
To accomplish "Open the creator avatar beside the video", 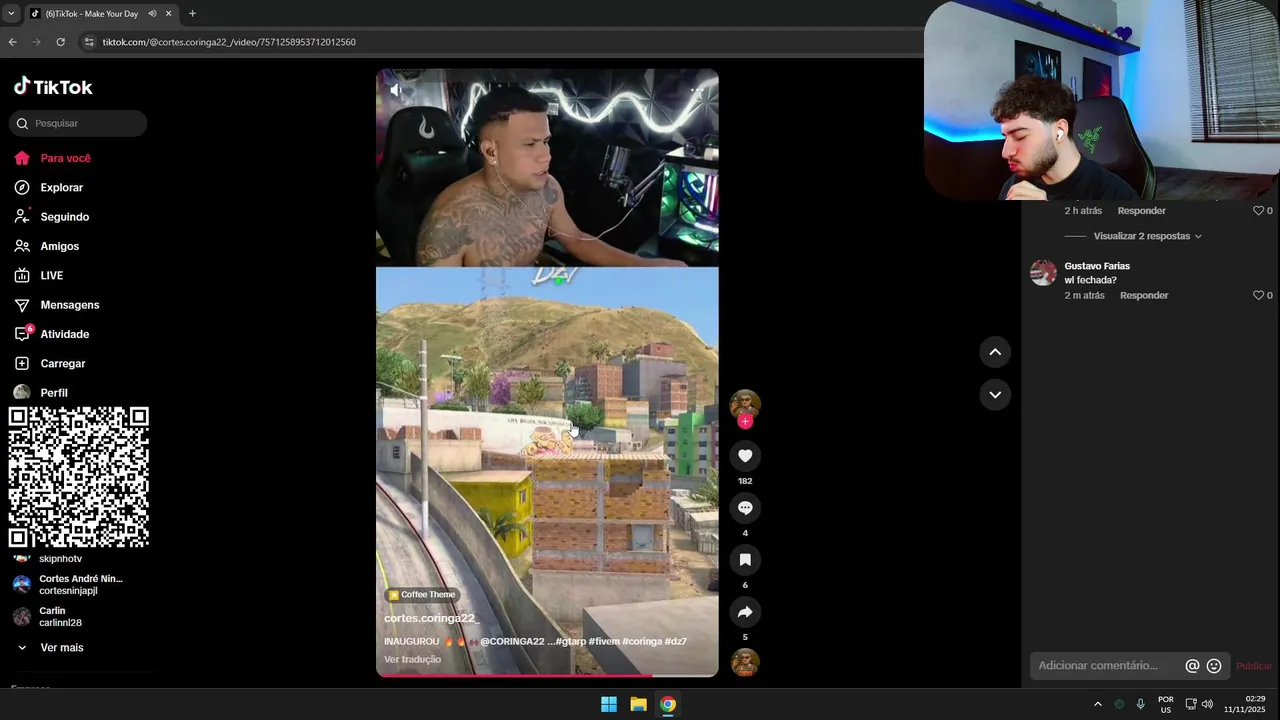I will pyautogui.click(x=745, y=404).
